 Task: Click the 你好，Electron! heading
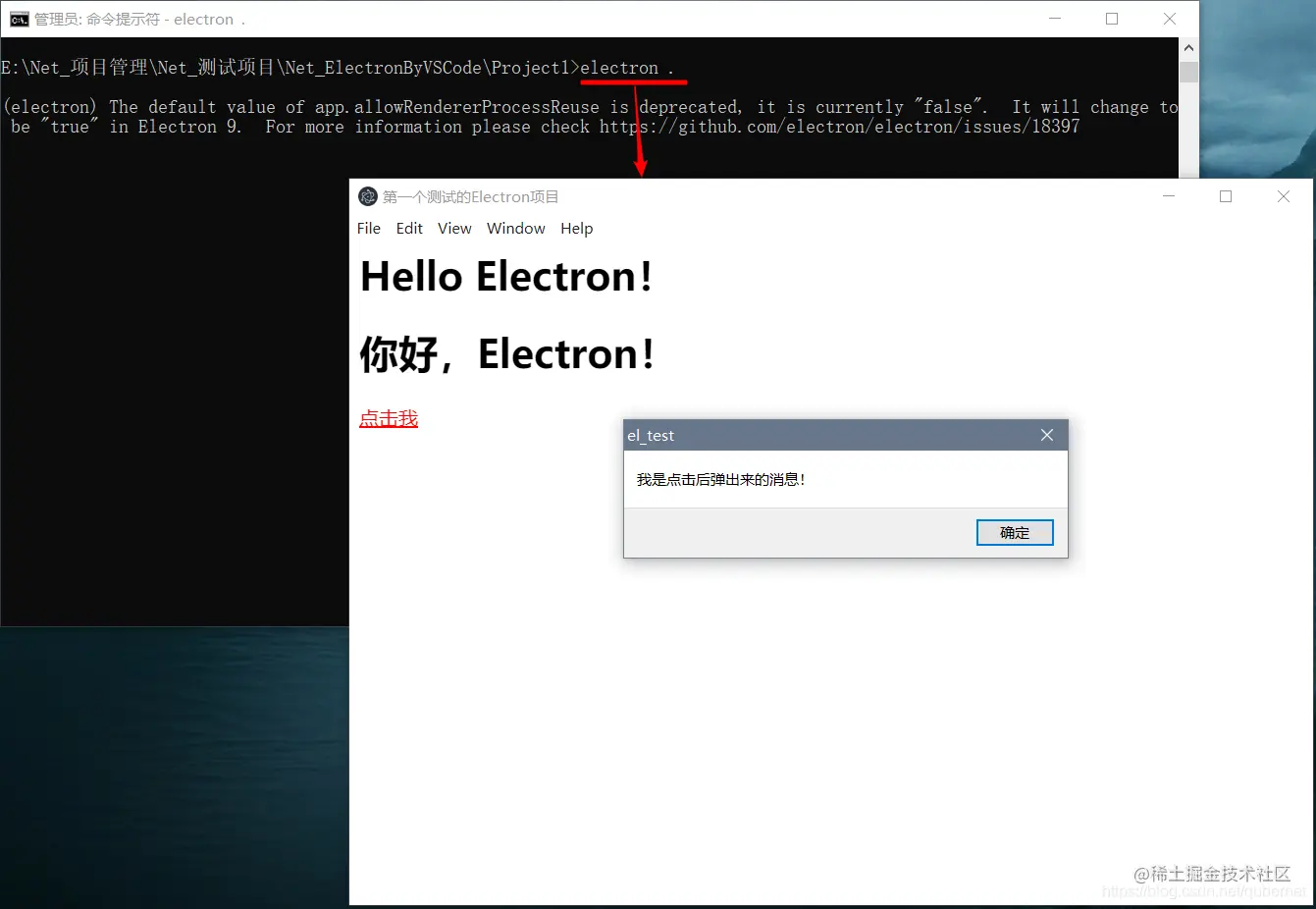pyautogui.click(x=506, y=353)
